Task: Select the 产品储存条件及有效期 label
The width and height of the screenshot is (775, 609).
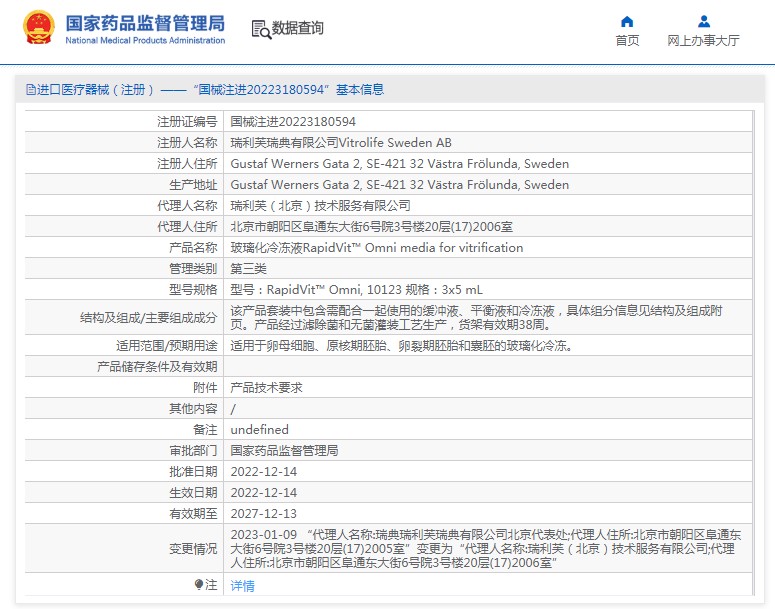Action: (x=157, y=367)
